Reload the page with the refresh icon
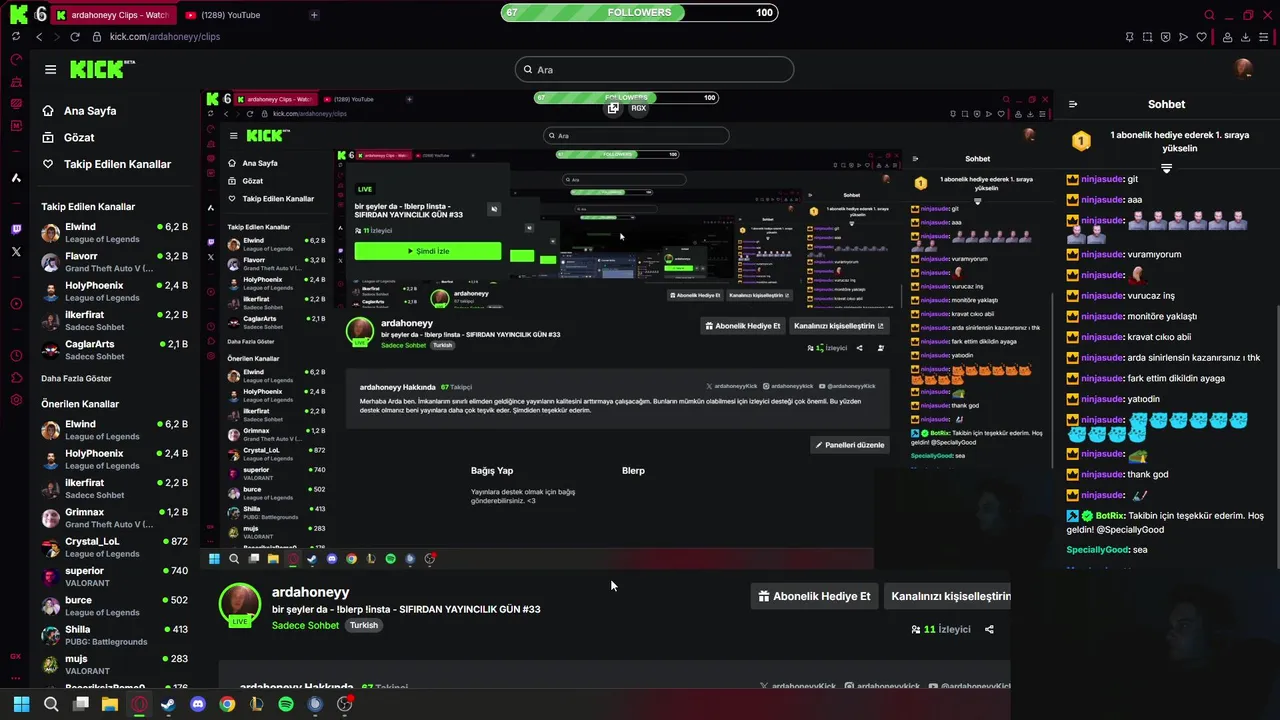 pyautogui.click(x=75, y=37)
